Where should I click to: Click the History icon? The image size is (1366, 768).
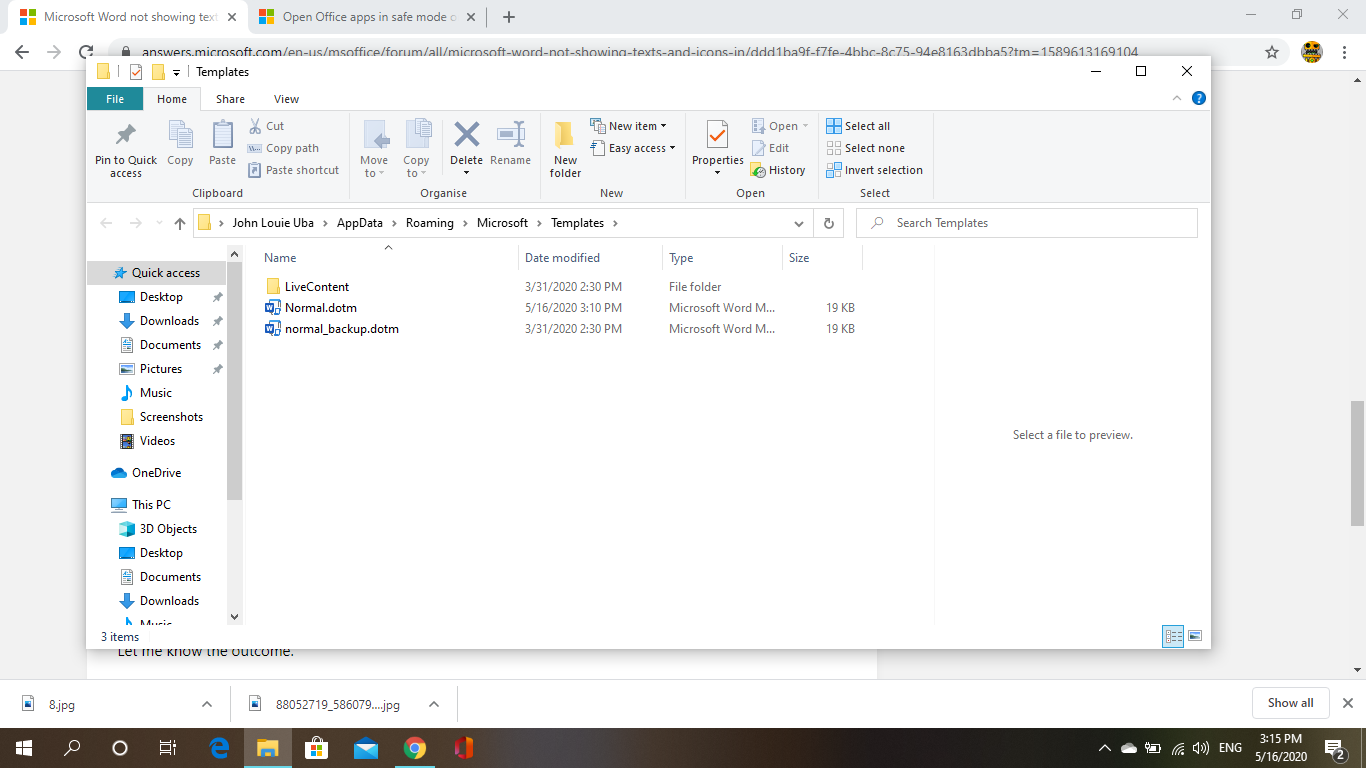(x=758, y=170)
